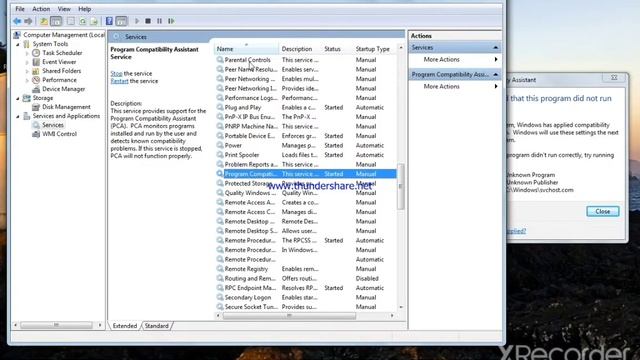Viewport: 640px width, 360px height.
Task: Click the gear icon beside Print Spooler
Action: pos(220,155)
